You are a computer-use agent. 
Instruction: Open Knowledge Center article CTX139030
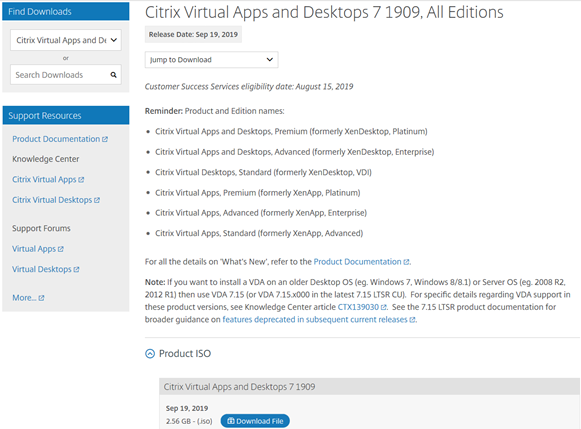(x=362, y=307)
